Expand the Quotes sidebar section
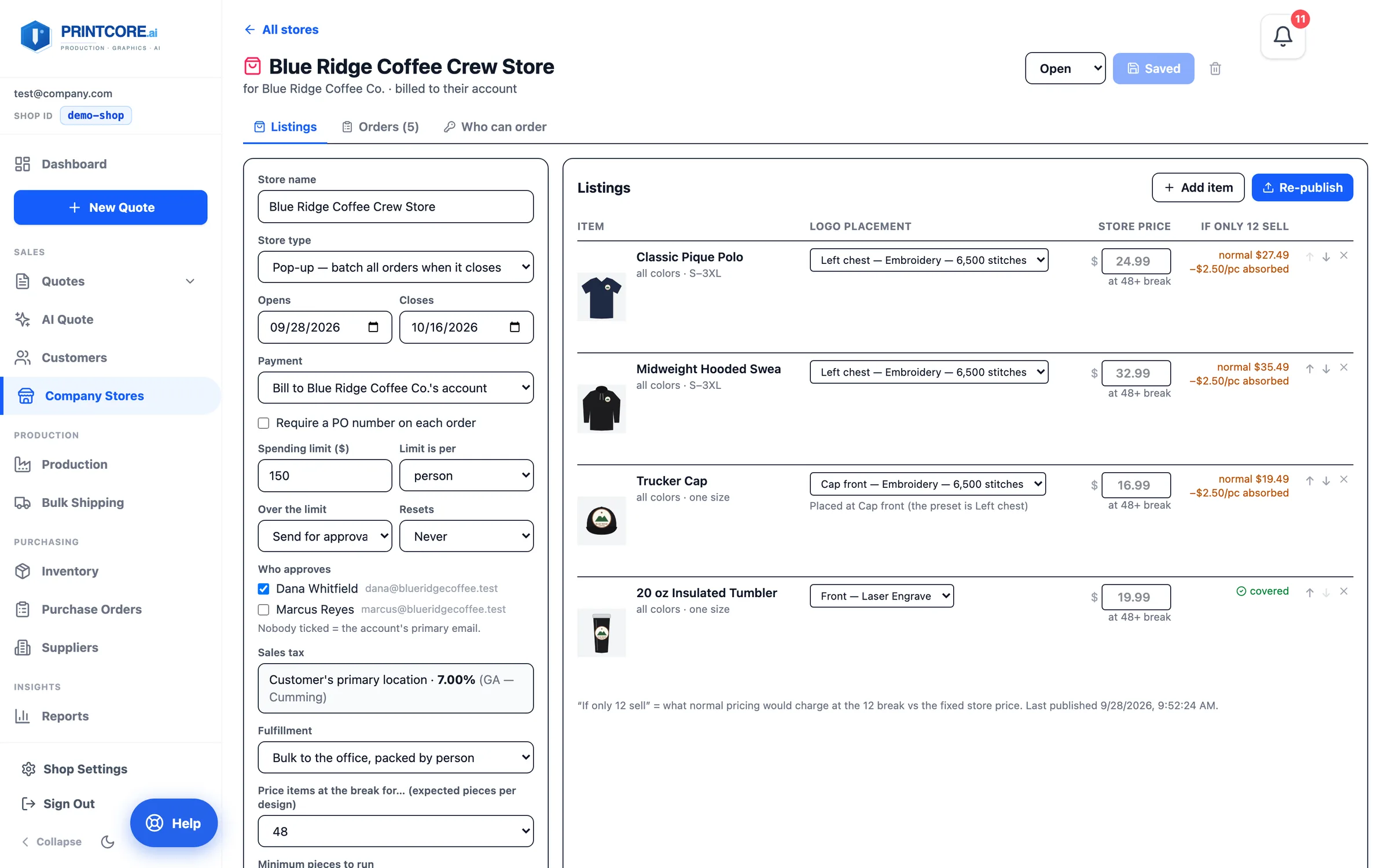 [x=190, y=281]
